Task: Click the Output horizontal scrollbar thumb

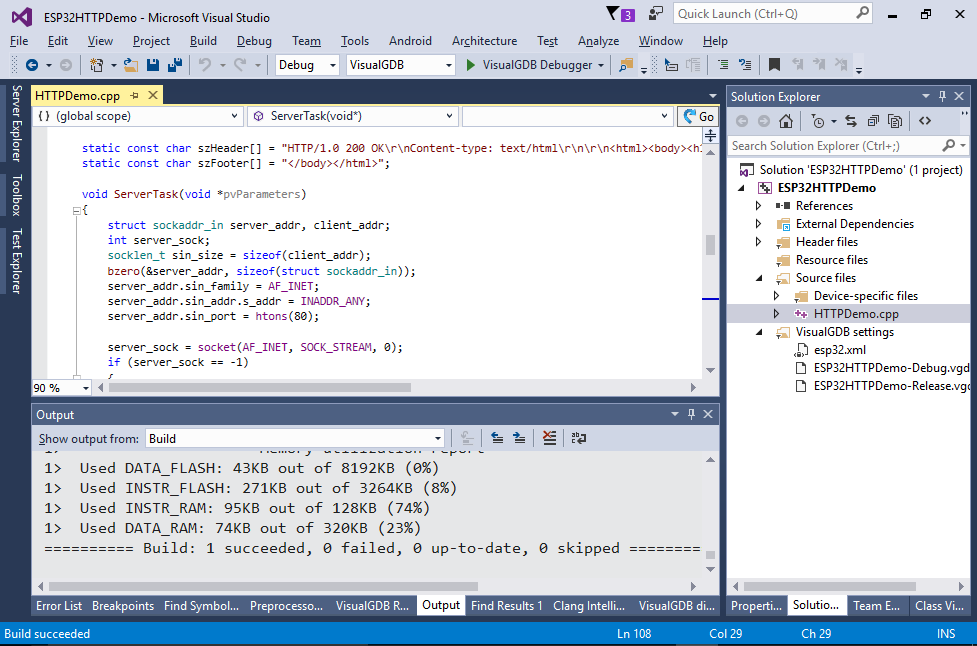Action: [x=264, y=586]
